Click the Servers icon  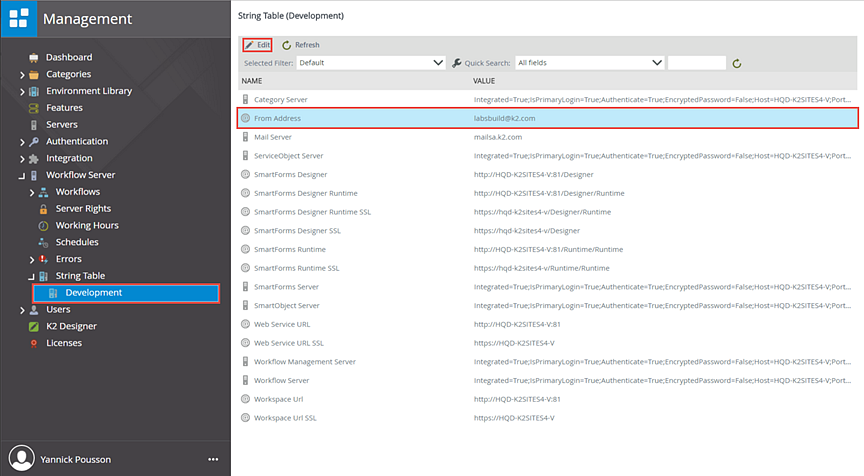point(34,125)
